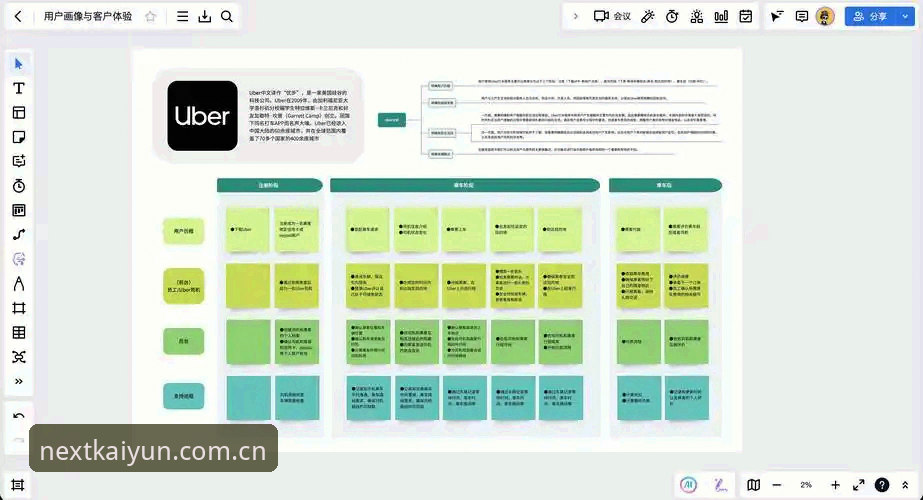Open search with the magnifier icon

click(227, 16)
